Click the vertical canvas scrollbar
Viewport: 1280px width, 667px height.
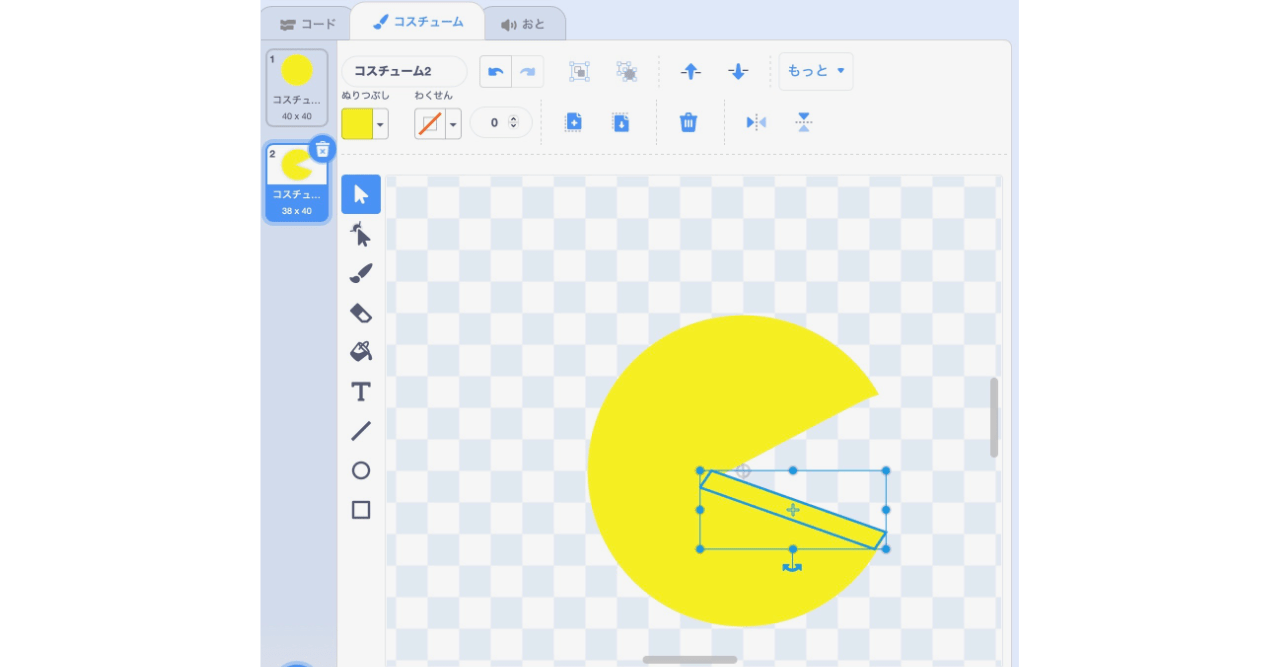click(994, 417)
